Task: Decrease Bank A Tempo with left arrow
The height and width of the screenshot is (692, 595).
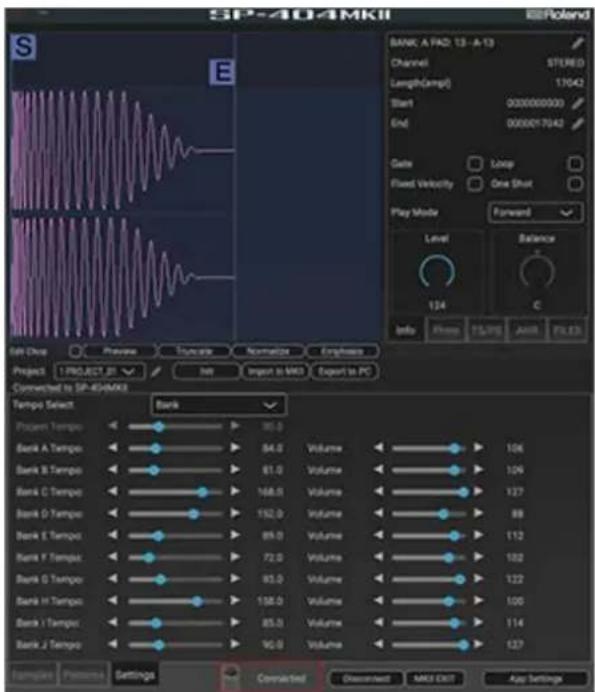Action: [x=113, y=448]
